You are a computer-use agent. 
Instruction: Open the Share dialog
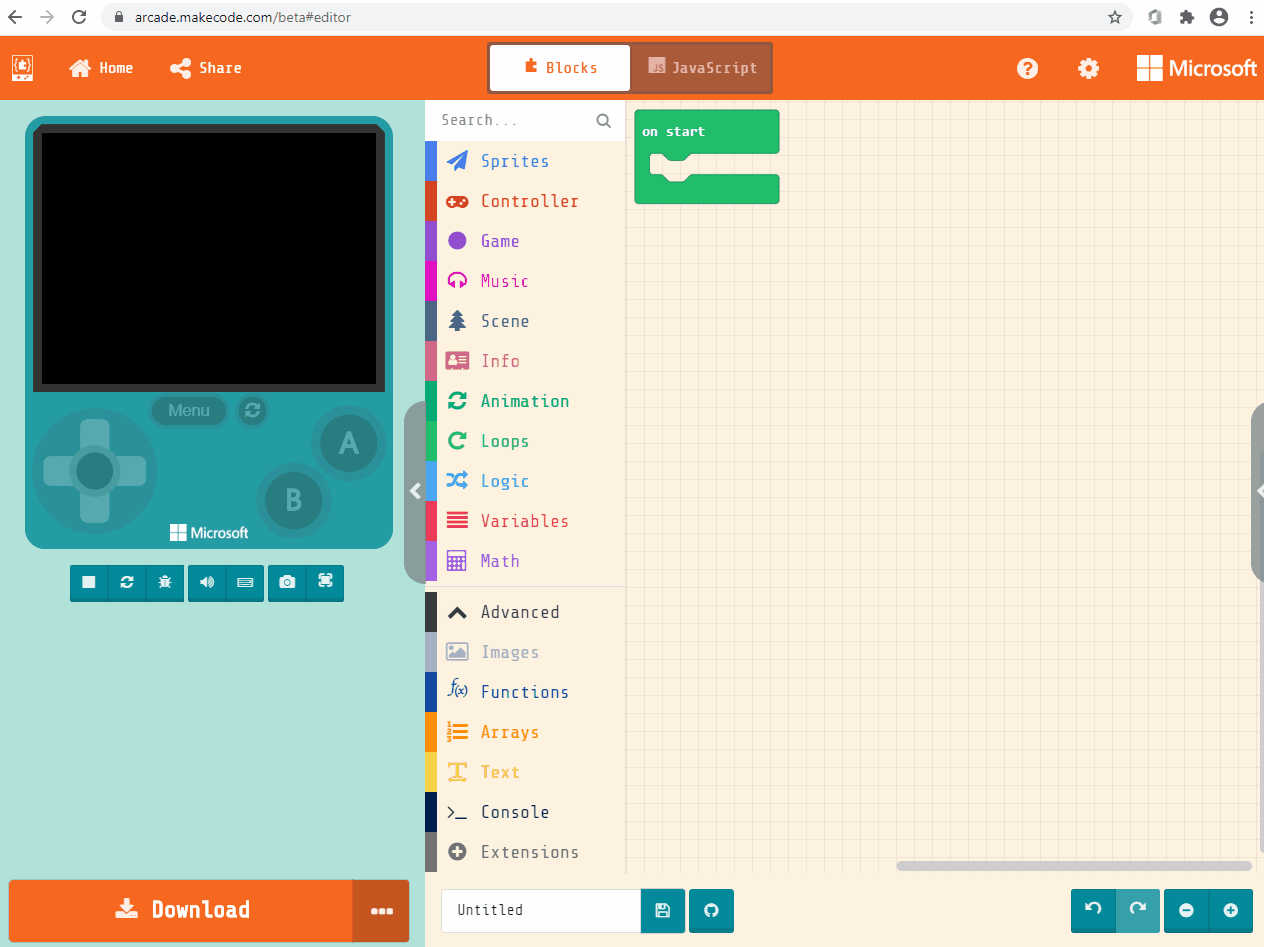(x=205, y=67)
